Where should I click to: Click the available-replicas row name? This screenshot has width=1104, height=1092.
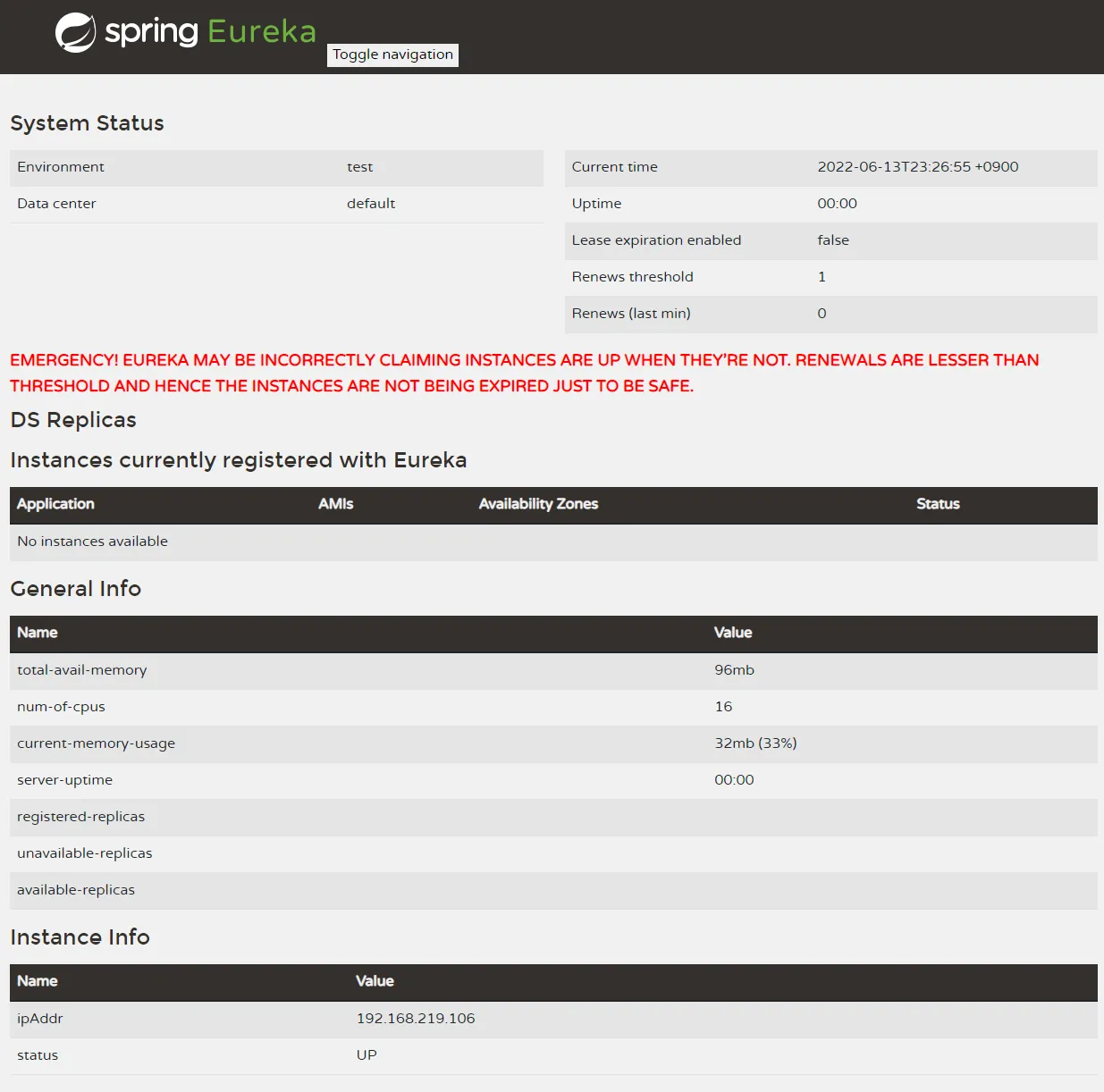(76, 890)
